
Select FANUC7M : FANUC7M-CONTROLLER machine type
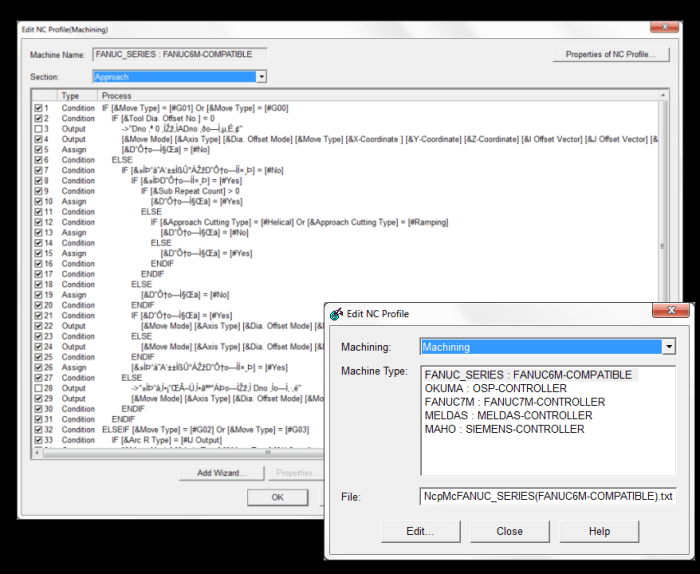[x=515, y=402]
